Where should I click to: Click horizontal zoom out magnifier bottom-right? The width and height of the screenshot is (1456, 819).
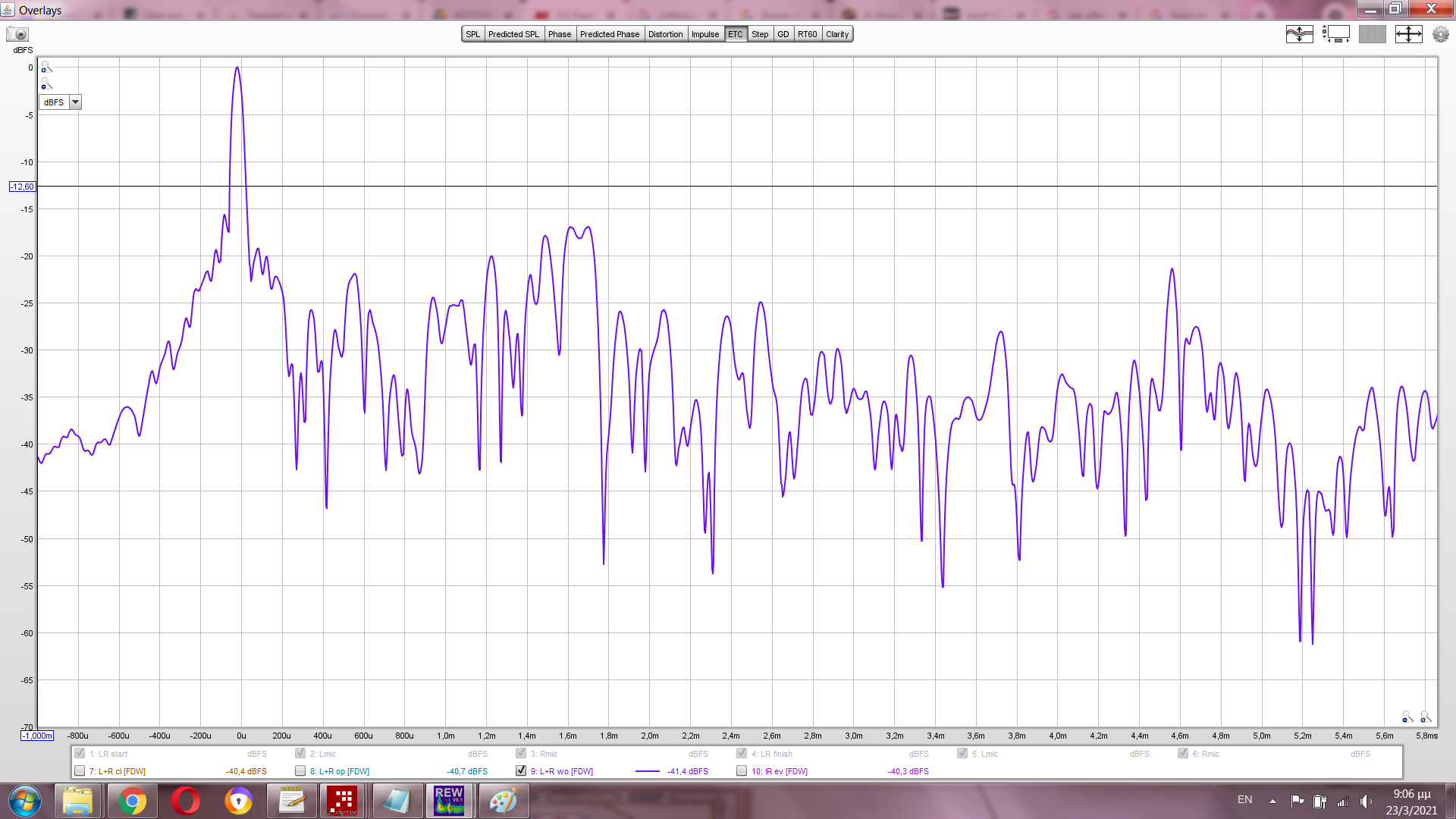pos(1407,717)
